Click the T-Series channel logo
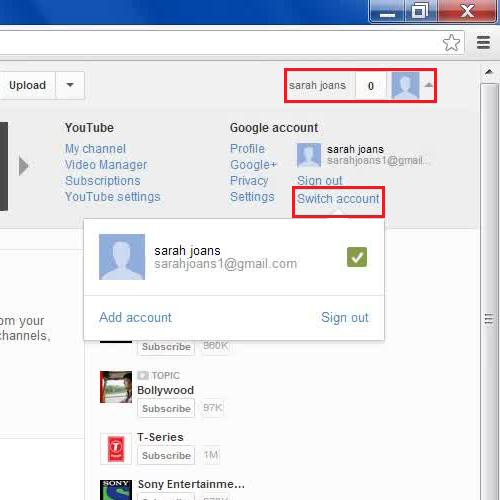 coord(116,449)
